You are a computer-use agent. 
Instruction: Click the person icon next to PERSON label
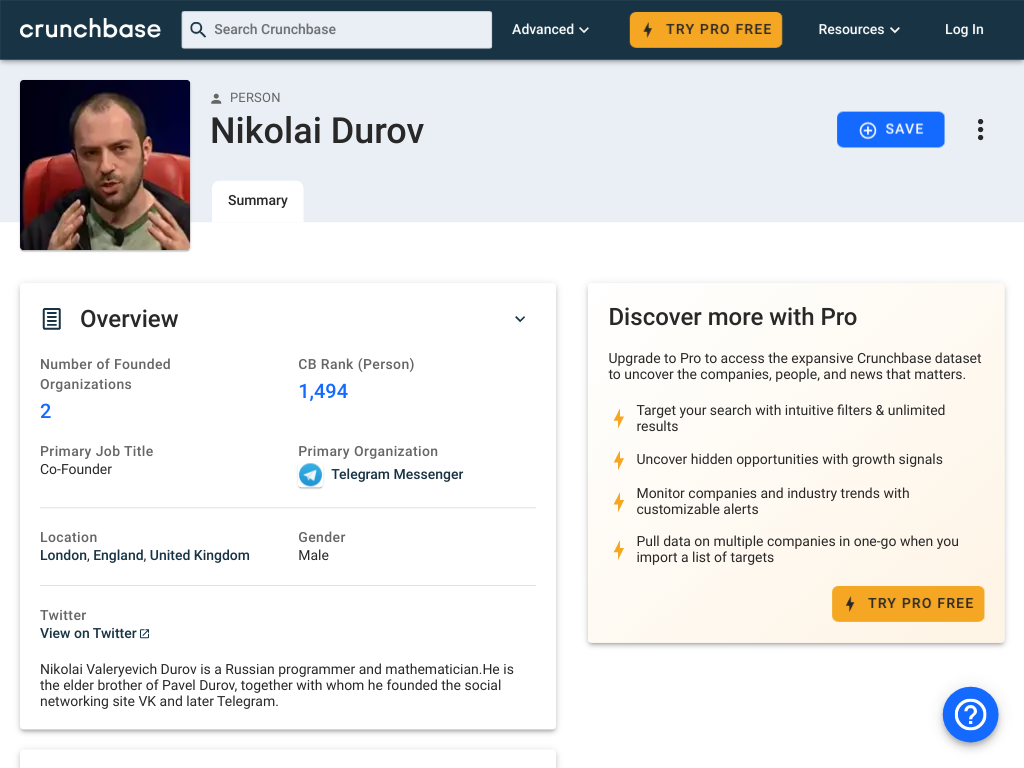pyautogui.click(x=216, y=99)
